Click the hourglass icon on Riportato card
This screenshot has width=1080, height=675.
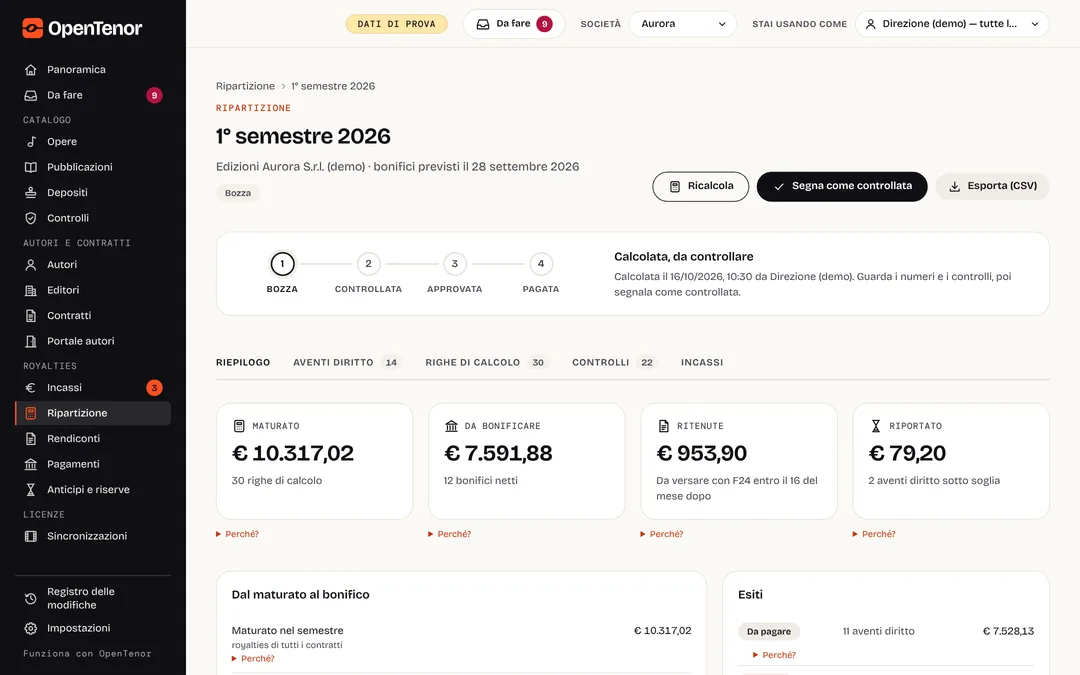point(875,426)
